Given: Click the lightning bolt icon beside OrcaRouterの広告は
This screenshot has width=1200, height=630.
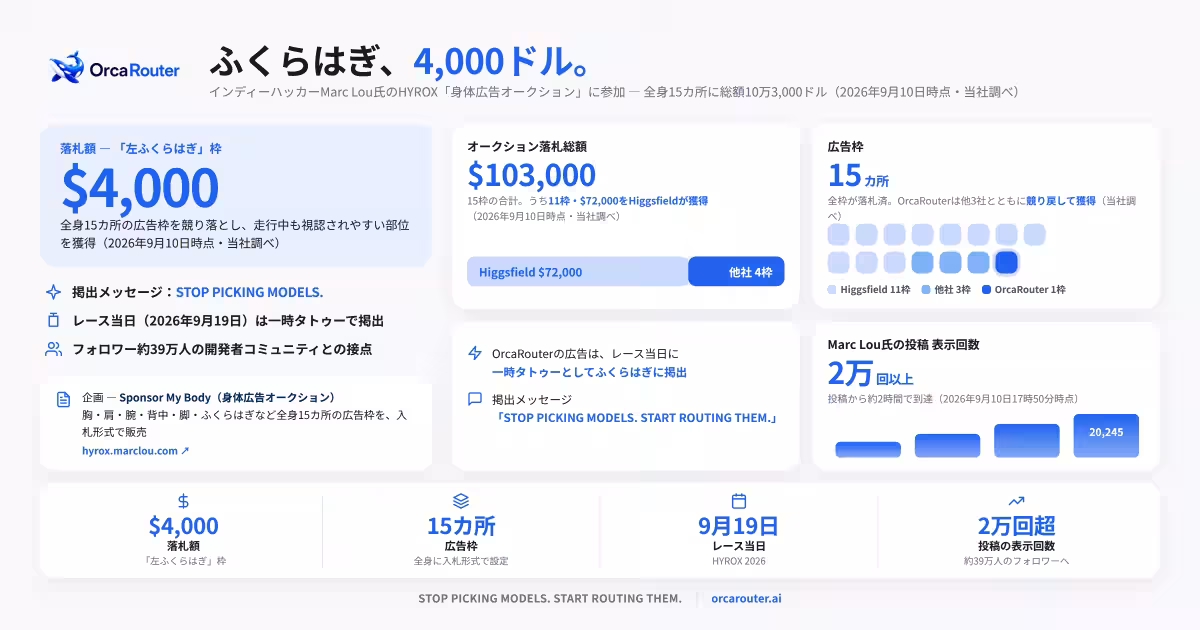Looking at the screenshot, I should click(475, 354).
